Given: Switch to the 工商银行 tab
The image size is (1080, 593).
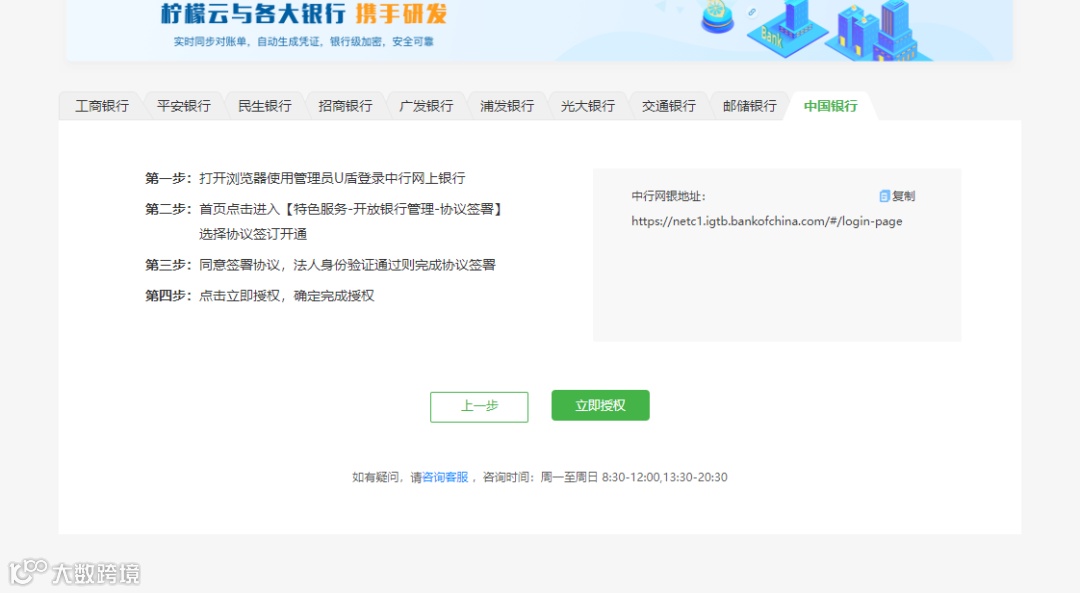Looking at the screenshot, I should pos(102,106).
